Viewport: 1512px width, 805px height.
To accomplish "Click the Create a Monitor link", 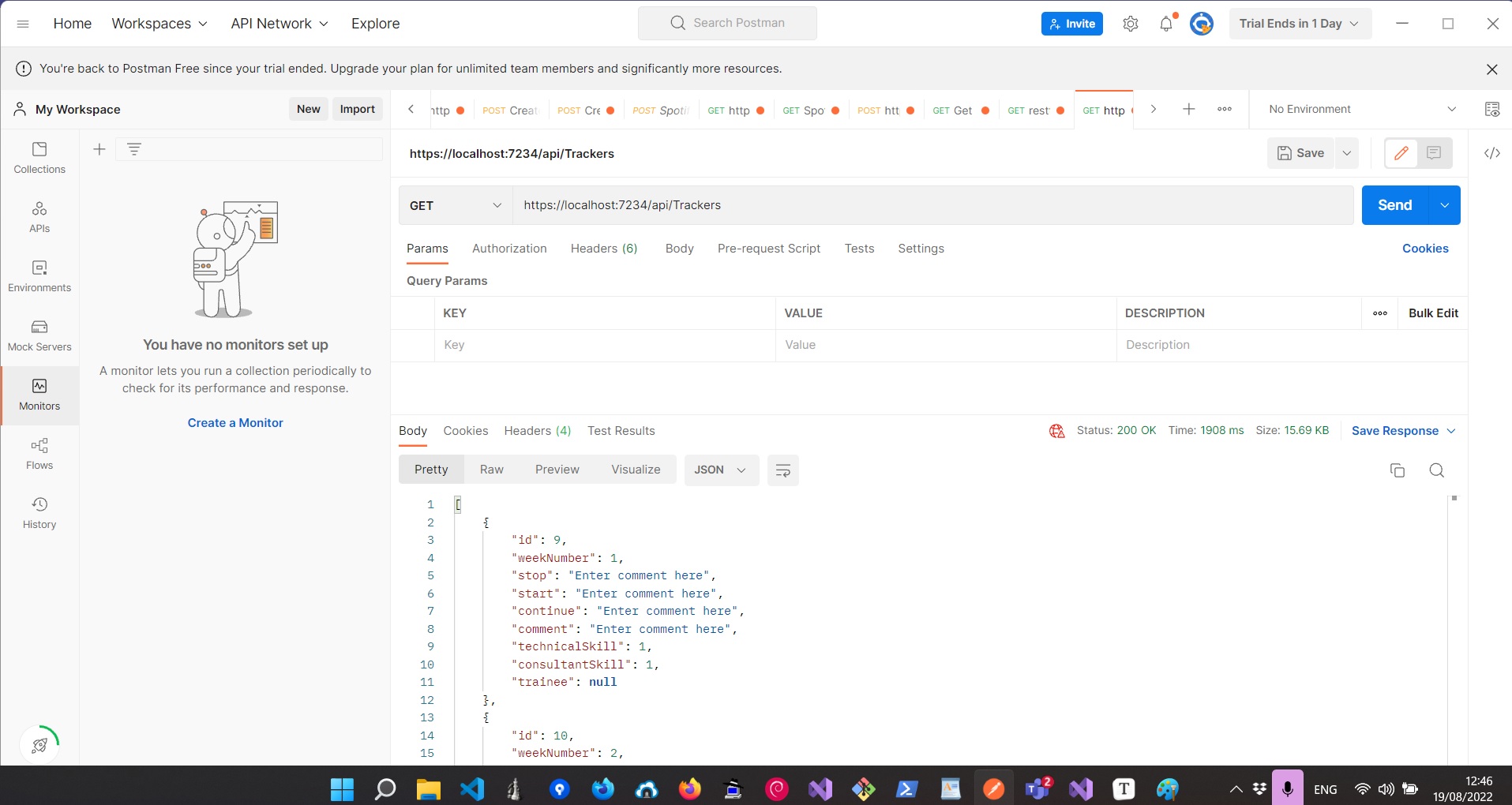I will [235, 423].
